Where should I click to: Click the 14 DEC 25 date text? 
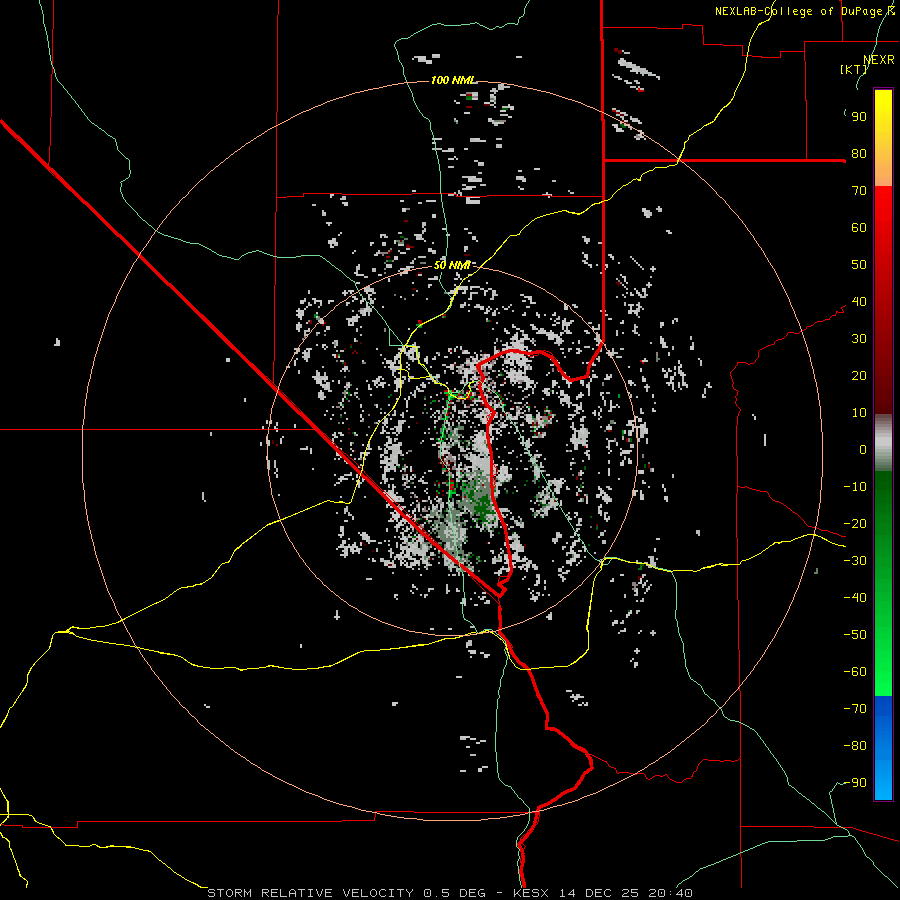click(599, 893)
